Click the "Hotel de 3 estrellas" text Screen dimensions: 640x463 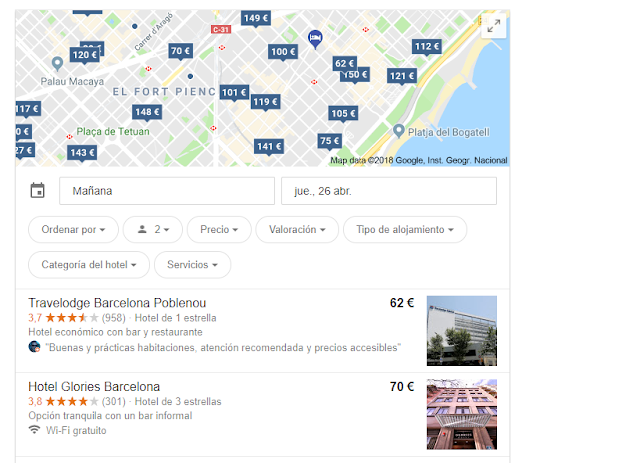pyautogui.click(x=178, y=402)
